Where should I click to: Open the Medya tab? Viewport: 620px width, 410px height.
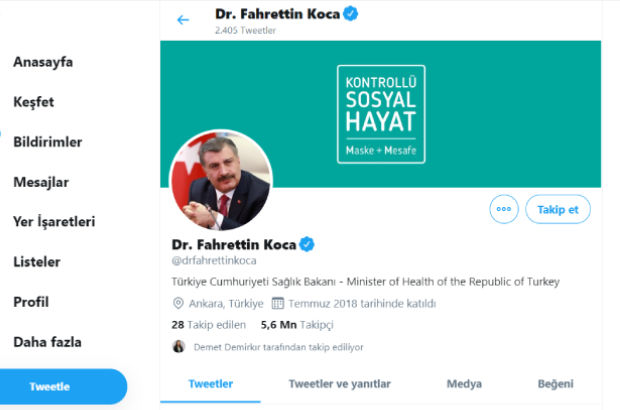tap(464, 384)
